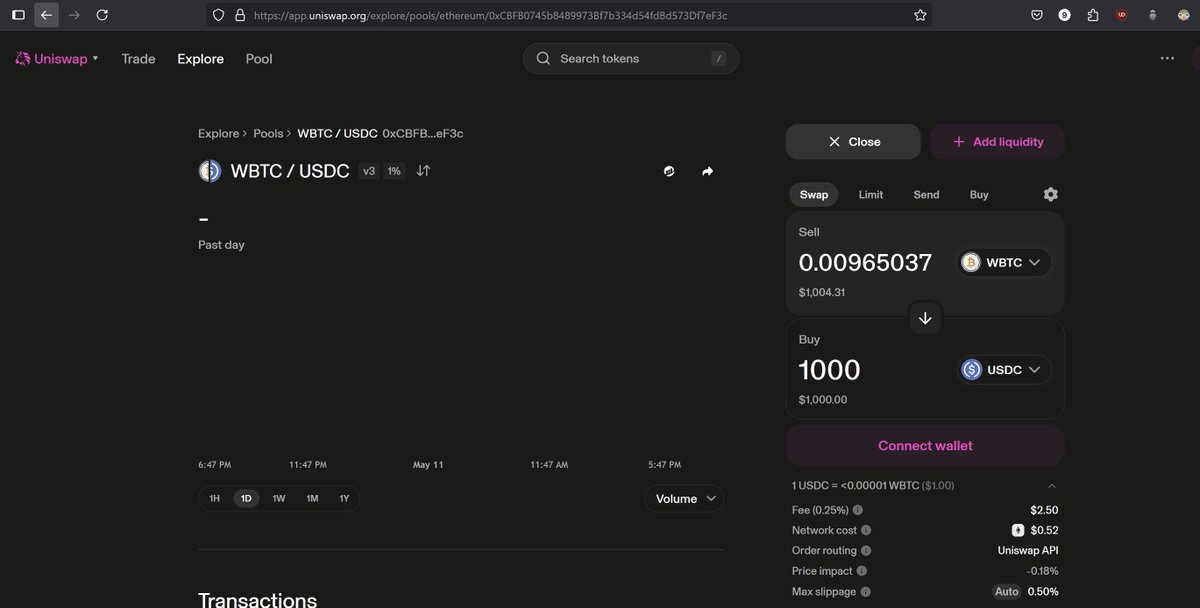
Task: Open the USDC buy token selector
Action: pyautogui.click(x=1004, y=369)
